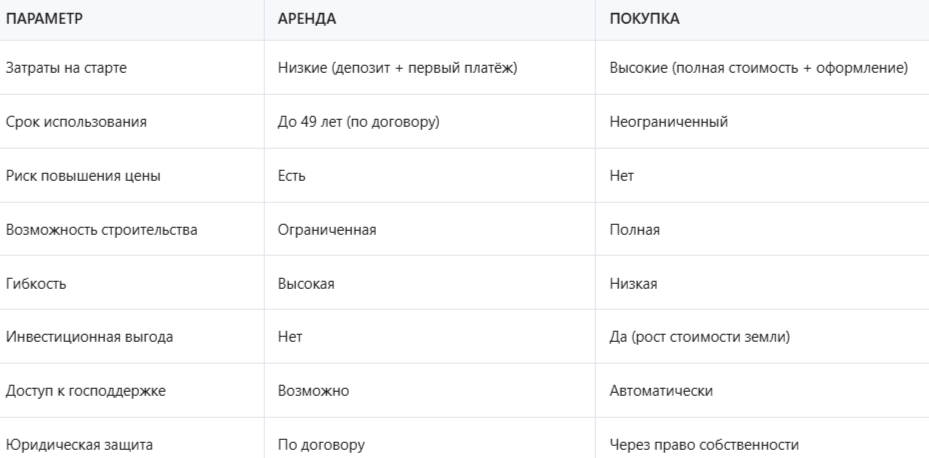
Task: Click the 'Высокая' flexibility cell
Action: (306, 284)
